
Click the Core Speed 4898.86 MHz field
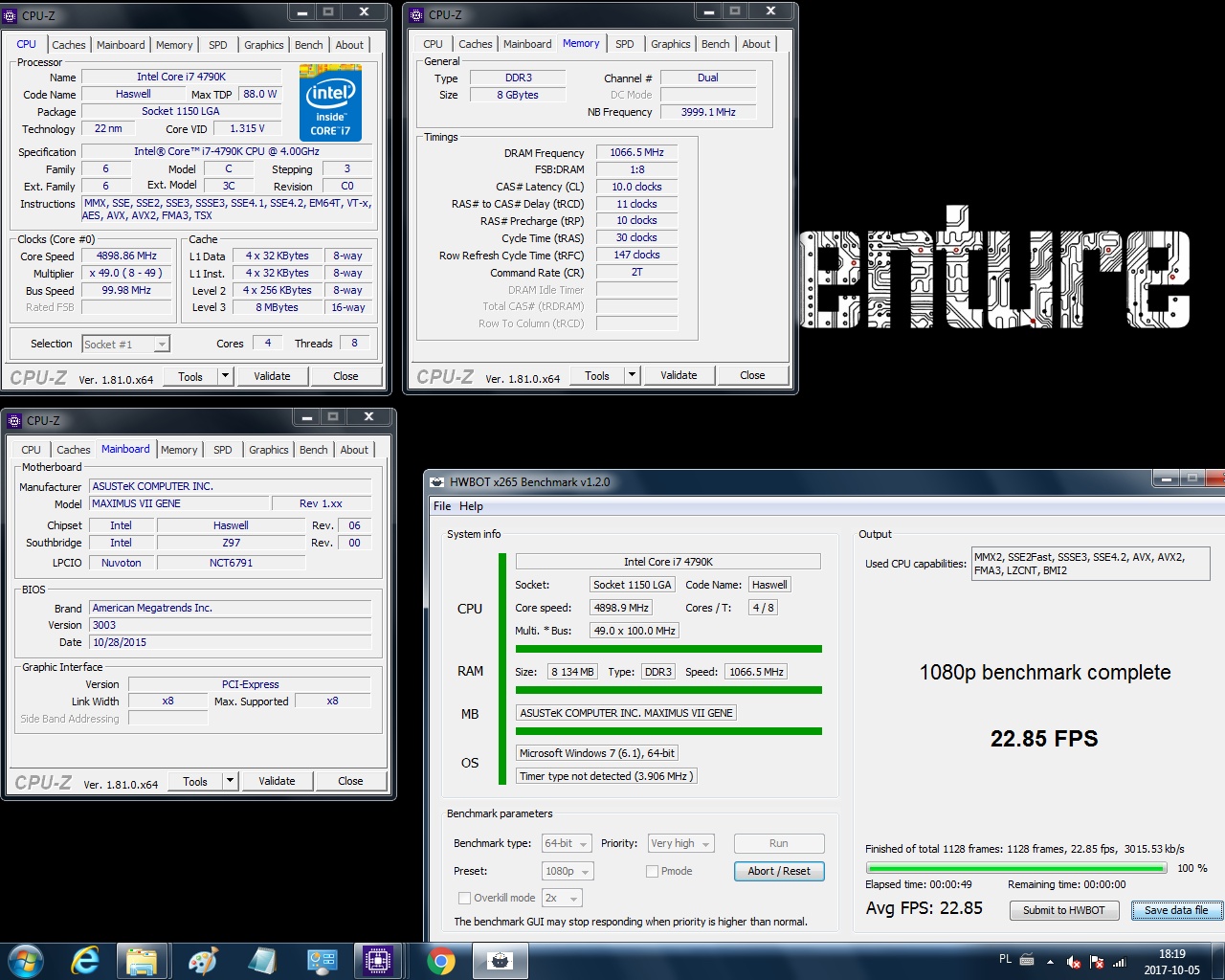[126, 256]
